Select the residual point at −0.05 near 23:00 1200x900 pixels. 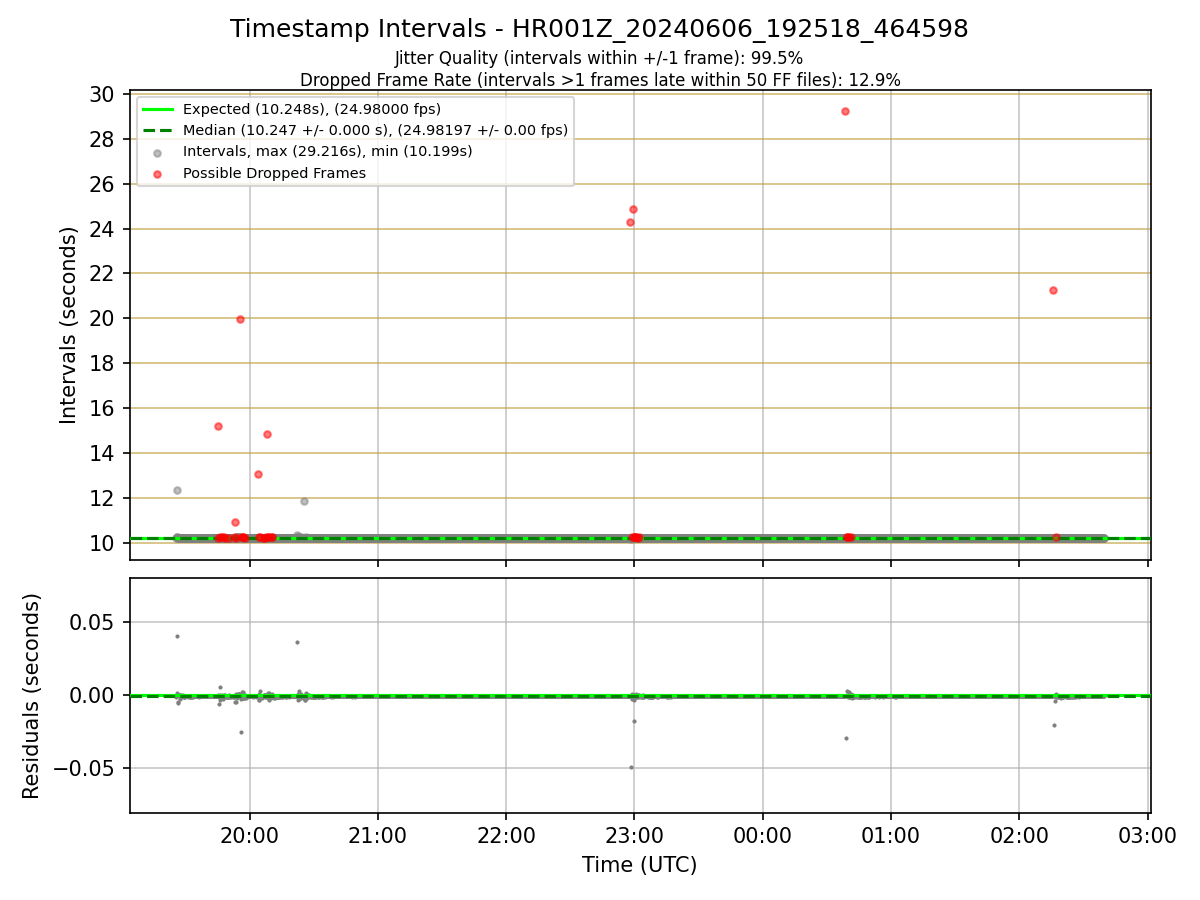click(x=631, y=767)
